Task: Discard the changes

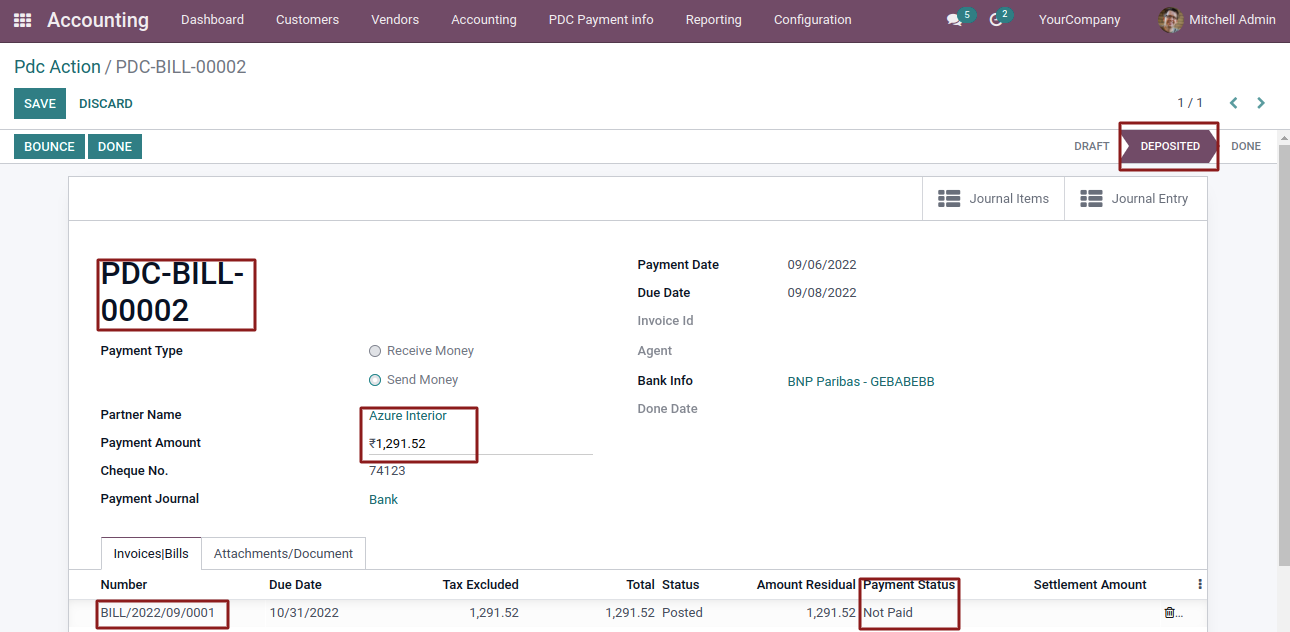Action: point(106,104)
